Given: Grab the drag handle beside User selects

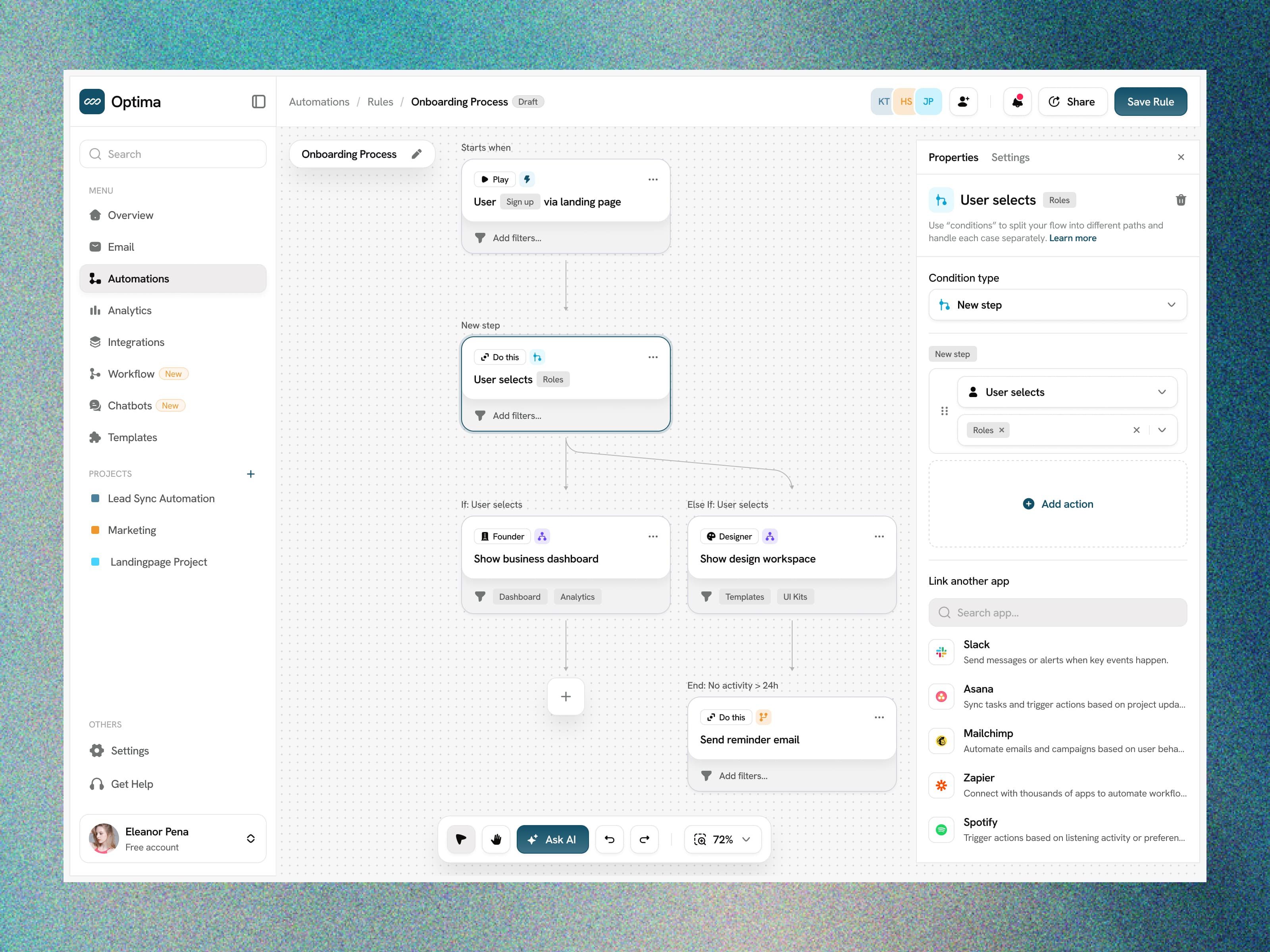Looking at the screenshot, I should pyautogui.click(x=945, y=411).
